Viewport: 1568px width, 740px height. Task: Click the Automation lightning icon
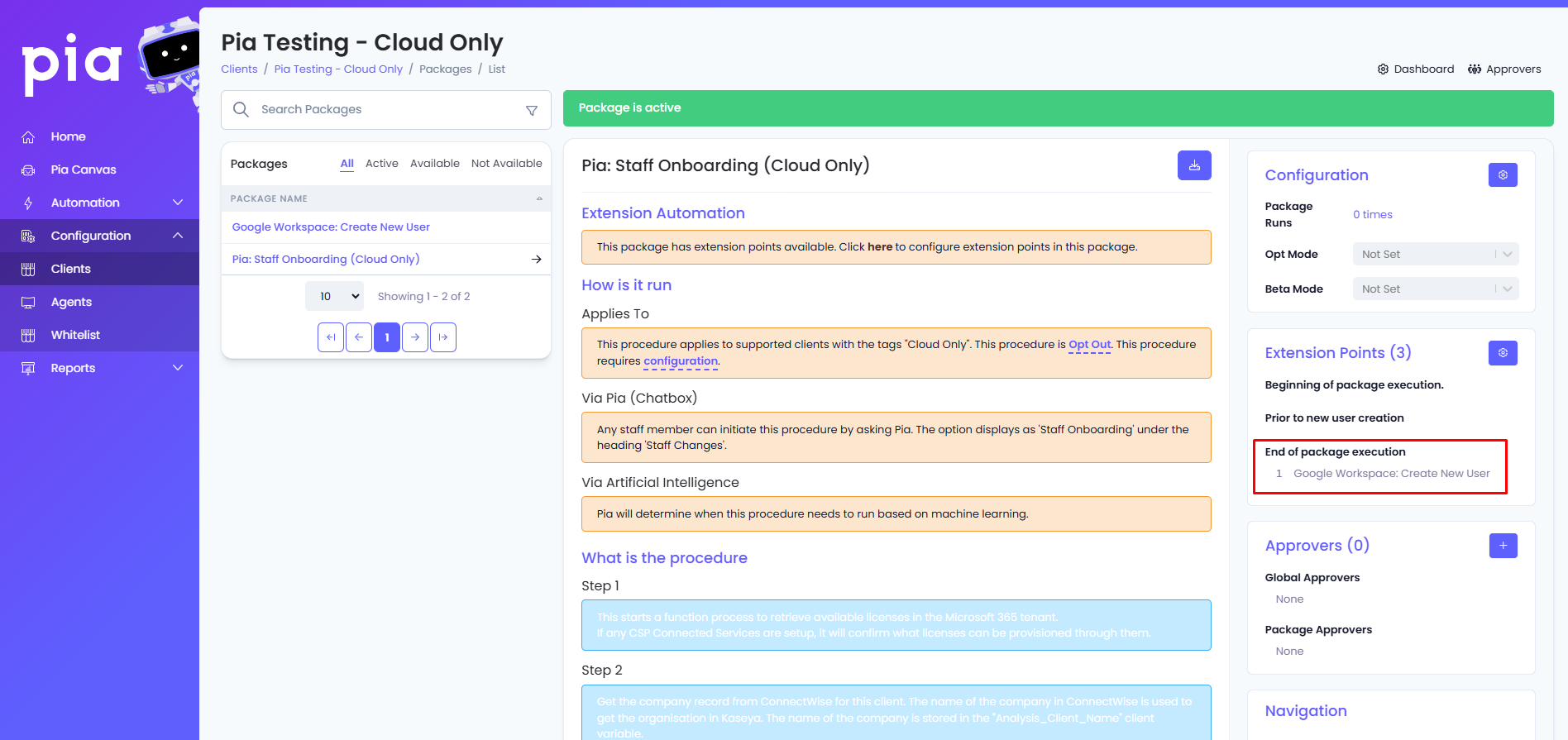click(28, 203)
